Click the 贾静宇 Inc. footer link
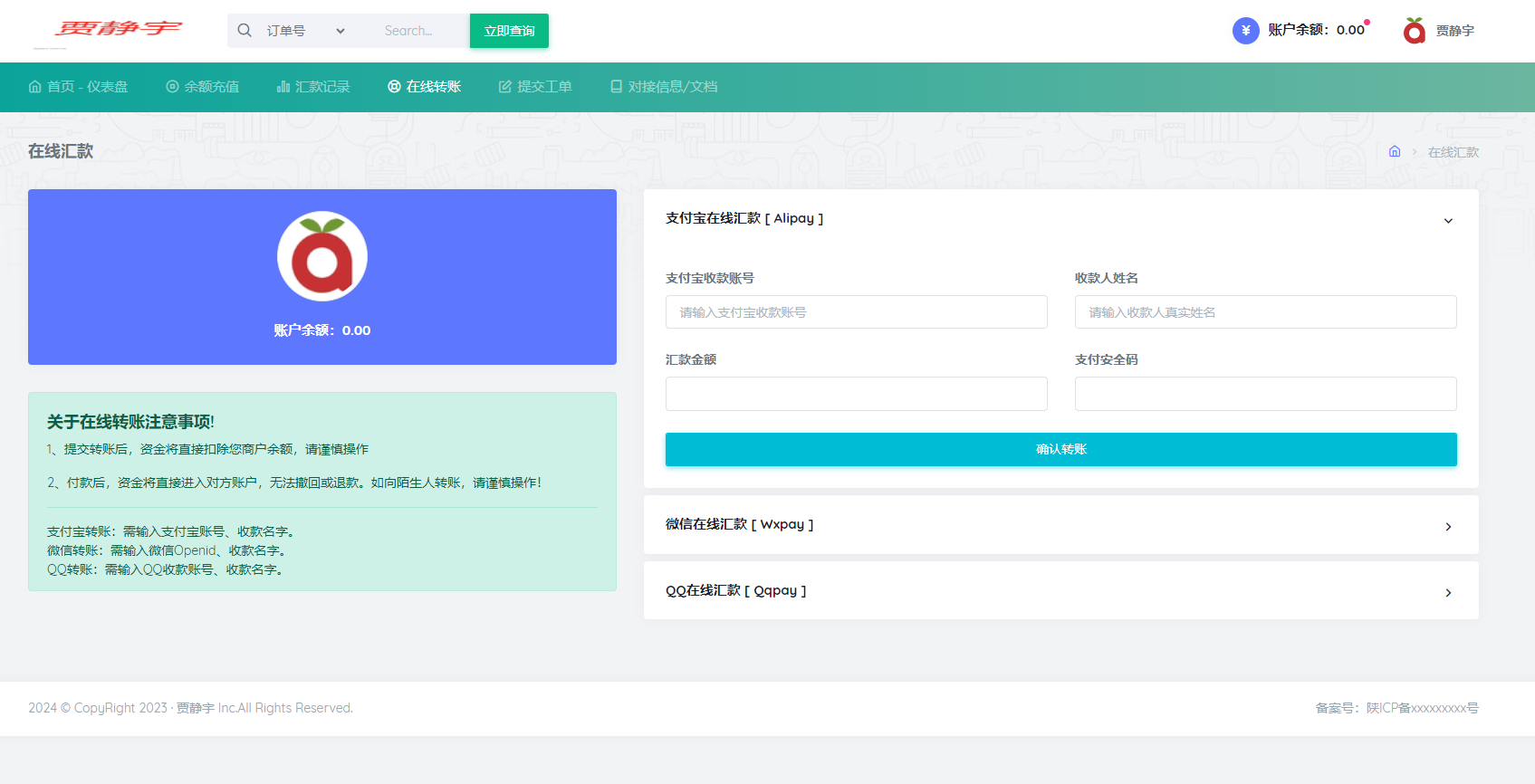This screenshot has height=784, width=1535. [206, 708]
